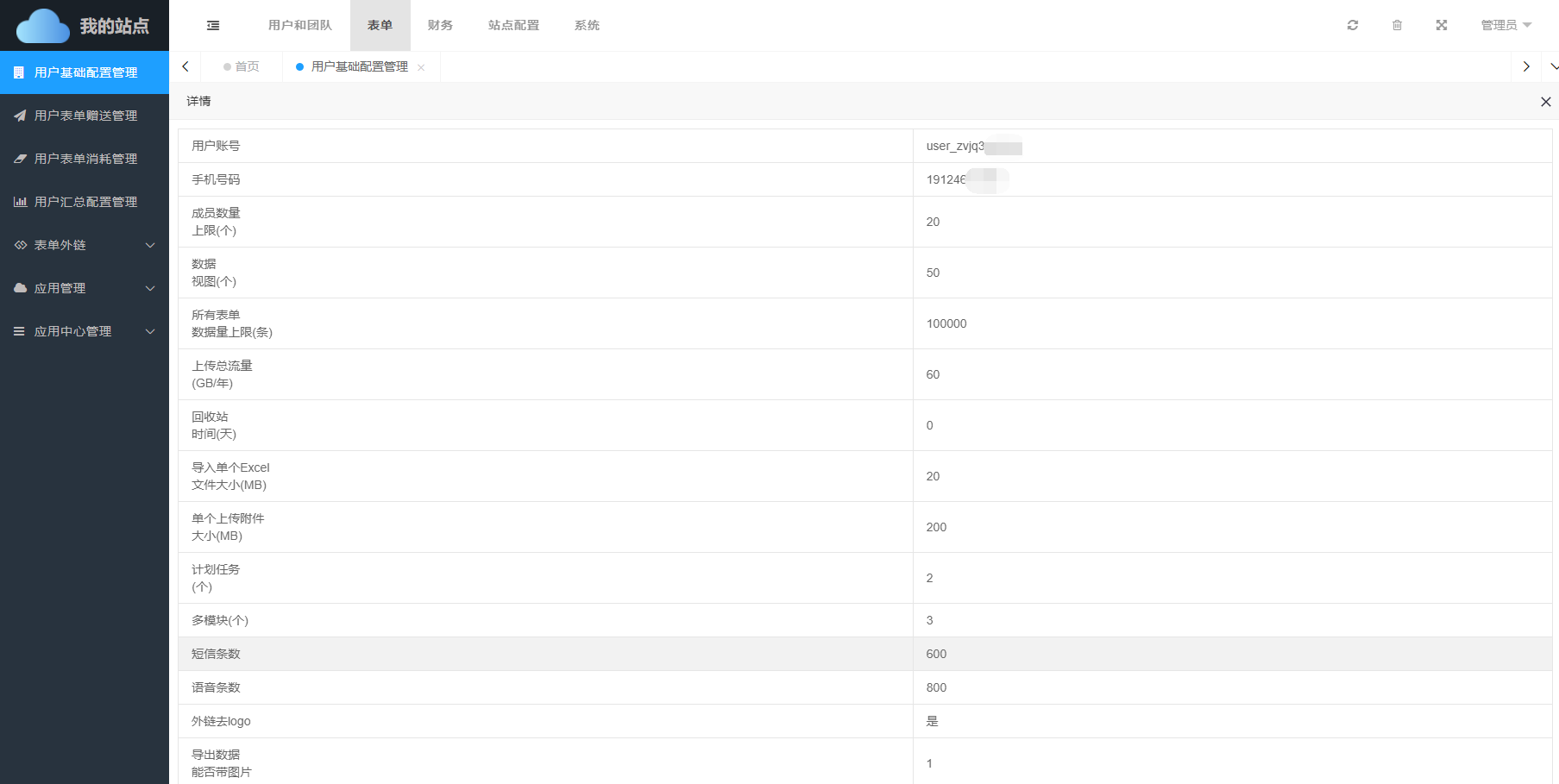Screen dimensions: 1559x784
Task: Close the 详情 panel with the X
Action: pos(1545,102)
